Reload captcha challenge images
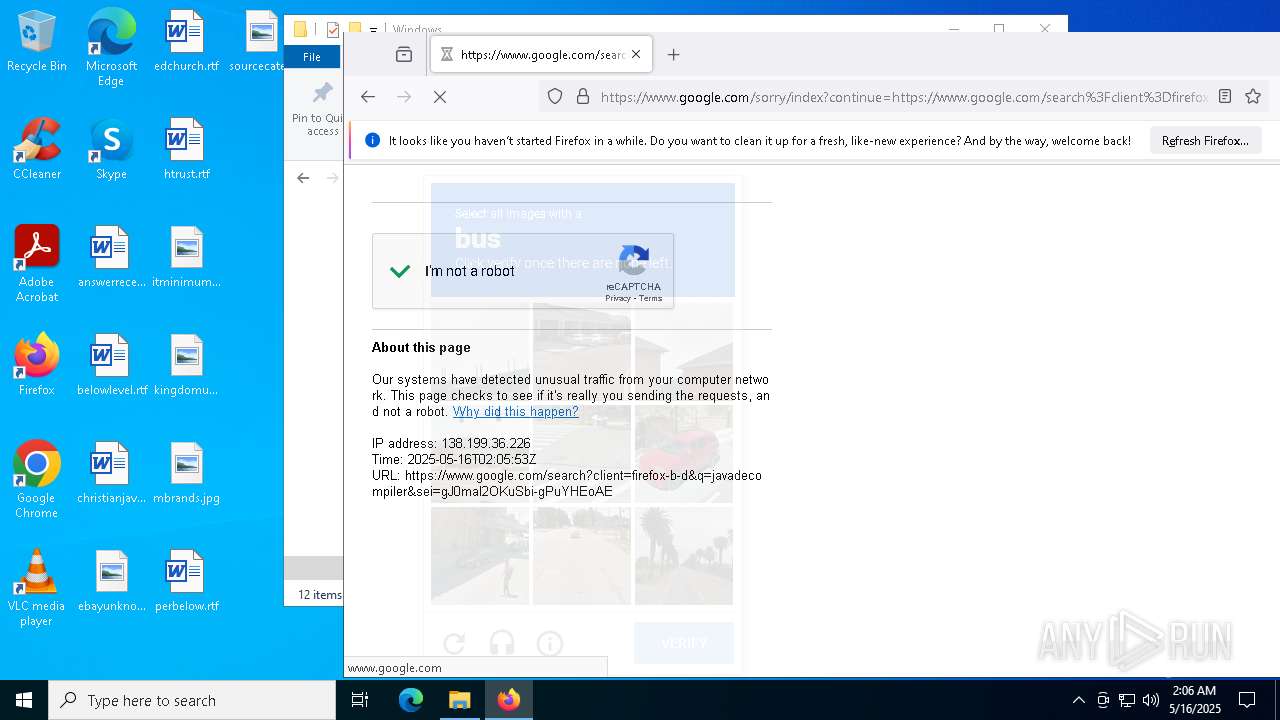 [x=454, y=643]
